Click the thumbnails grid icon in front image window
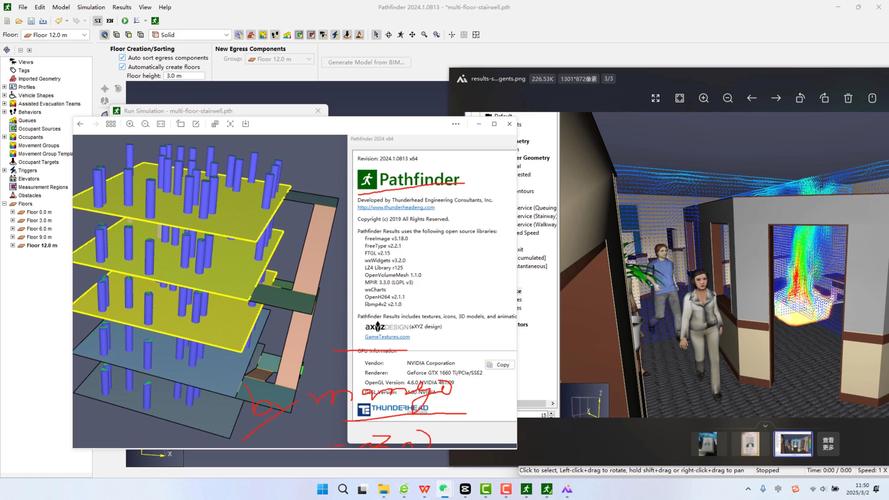Image resolution: width=889 pixels, height=500 pixels. pos(111,124)
